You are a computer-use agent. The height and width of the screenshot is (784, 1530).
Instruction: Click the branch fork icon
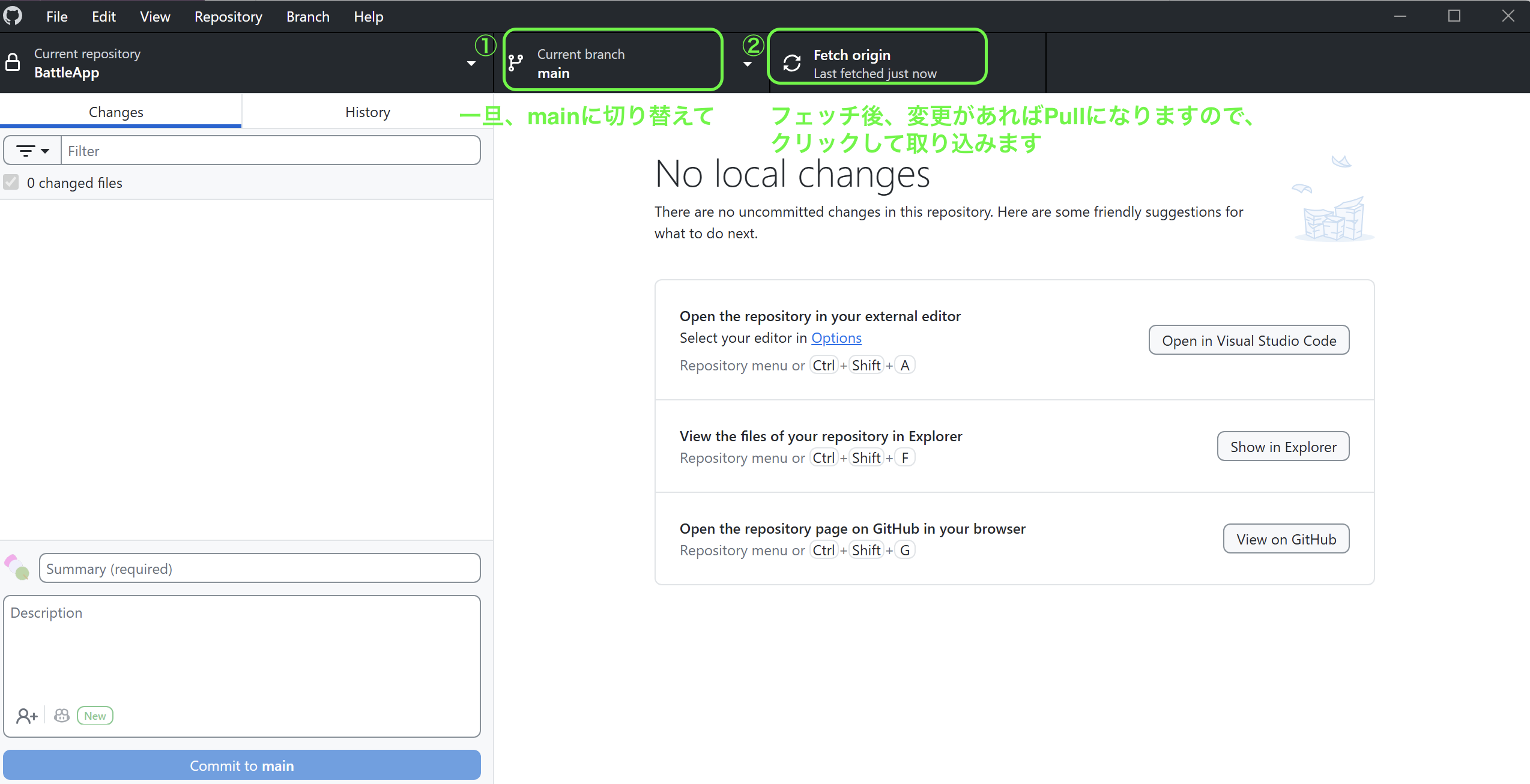tap(515, 62)
